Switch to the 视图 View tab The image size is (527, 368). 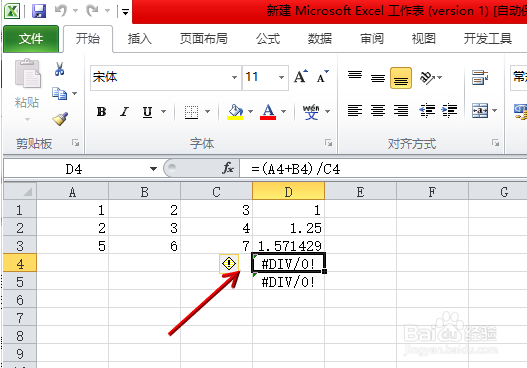pos(423,39)
